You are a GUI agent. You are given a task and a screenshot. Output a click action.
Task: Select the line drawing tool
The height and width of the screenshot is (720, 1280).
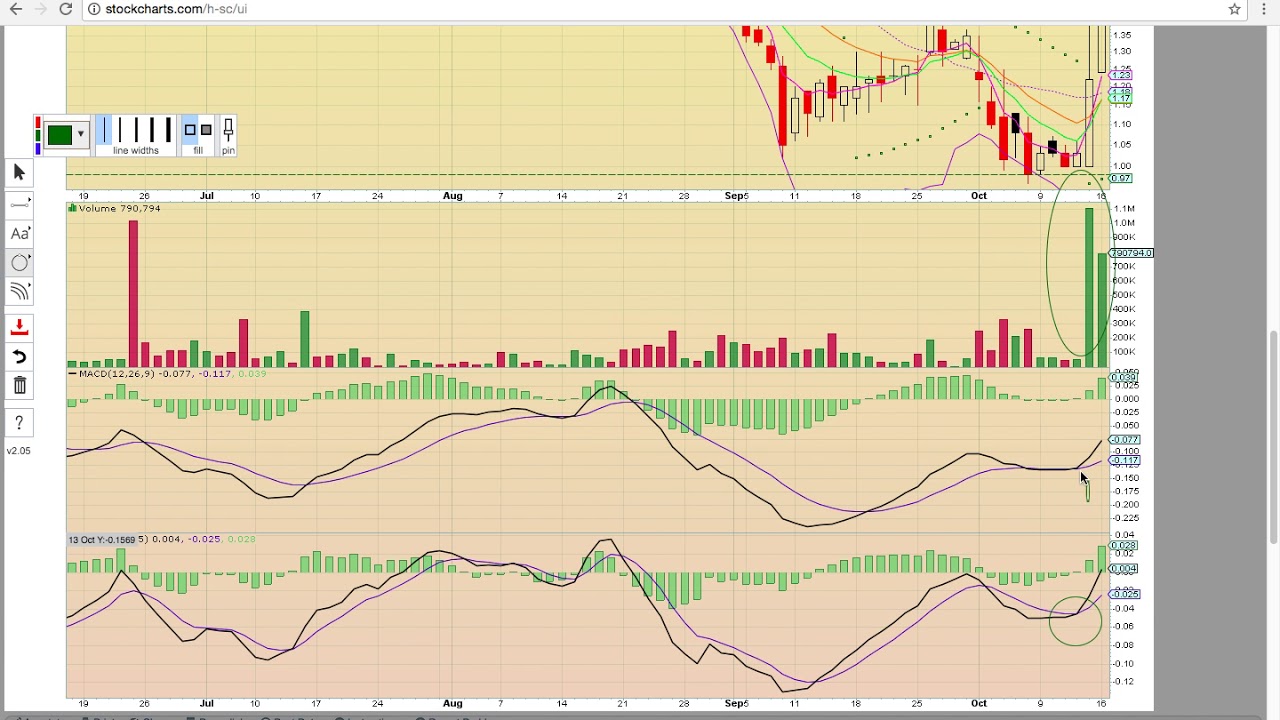(x=19, y=204)
